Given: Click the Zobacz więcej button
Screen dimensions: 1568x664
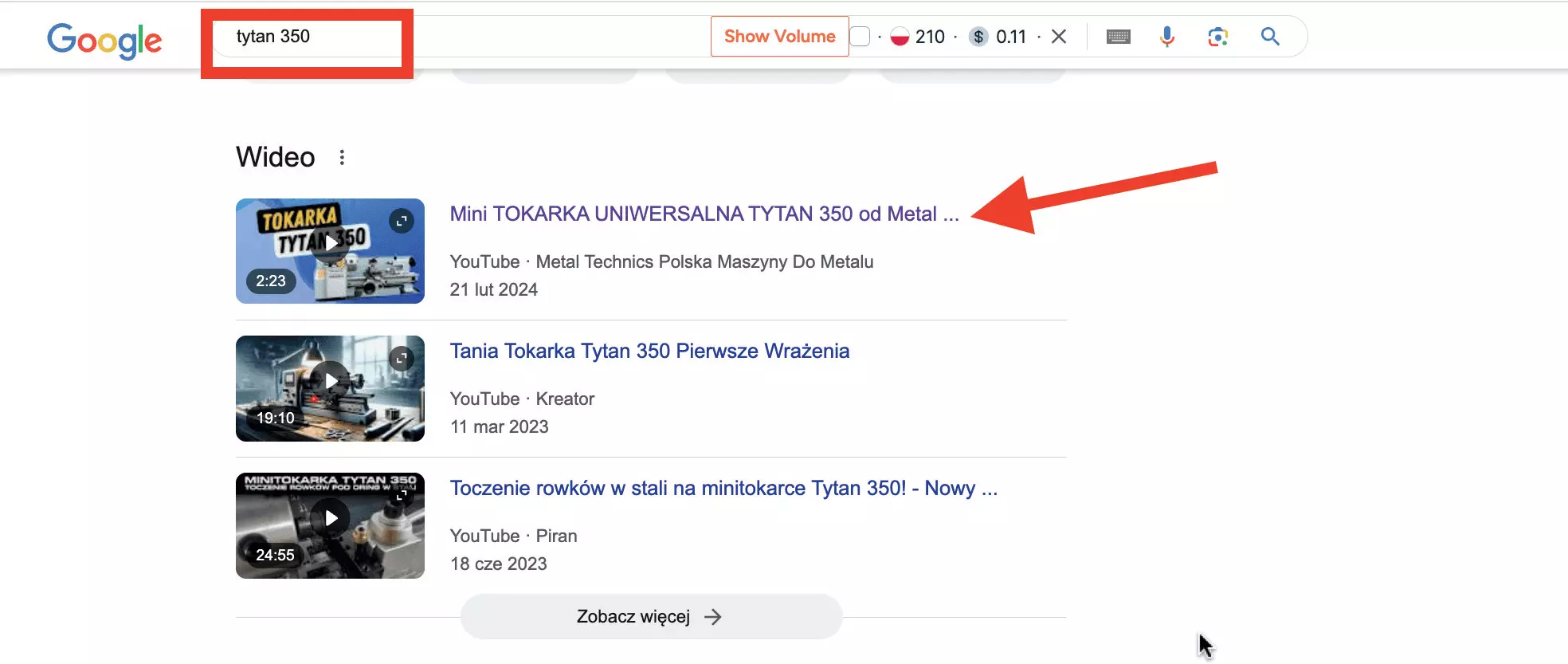Looking at the screenshot, I should [x=651, y=617].
